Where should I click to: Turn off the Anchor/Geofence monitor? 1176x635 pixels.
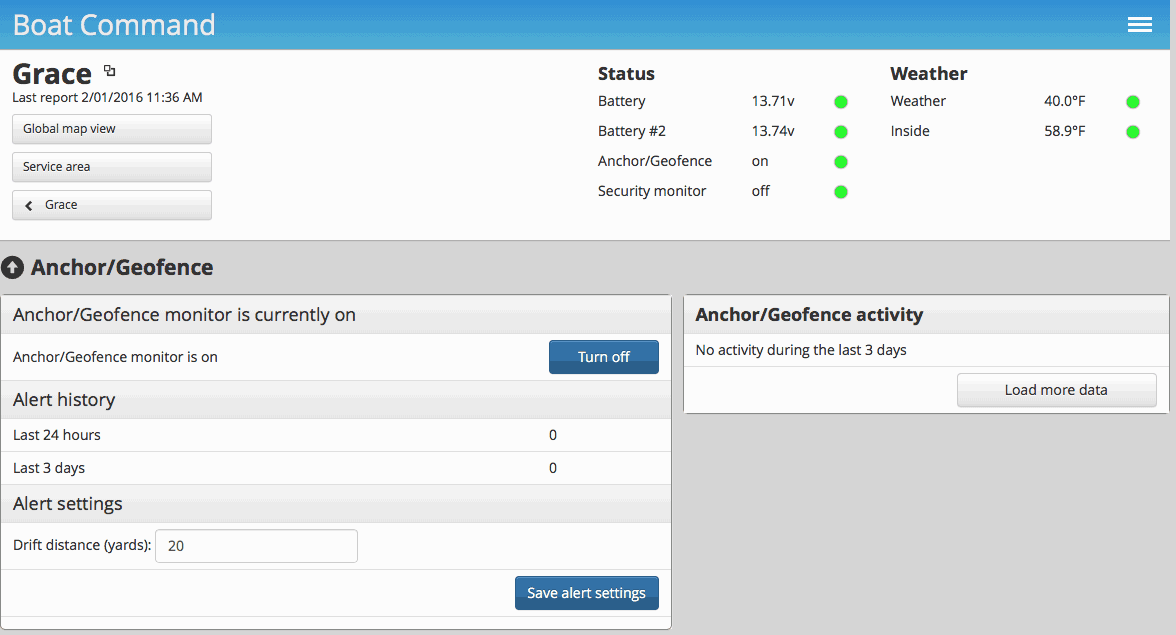[x=604, y=357]
